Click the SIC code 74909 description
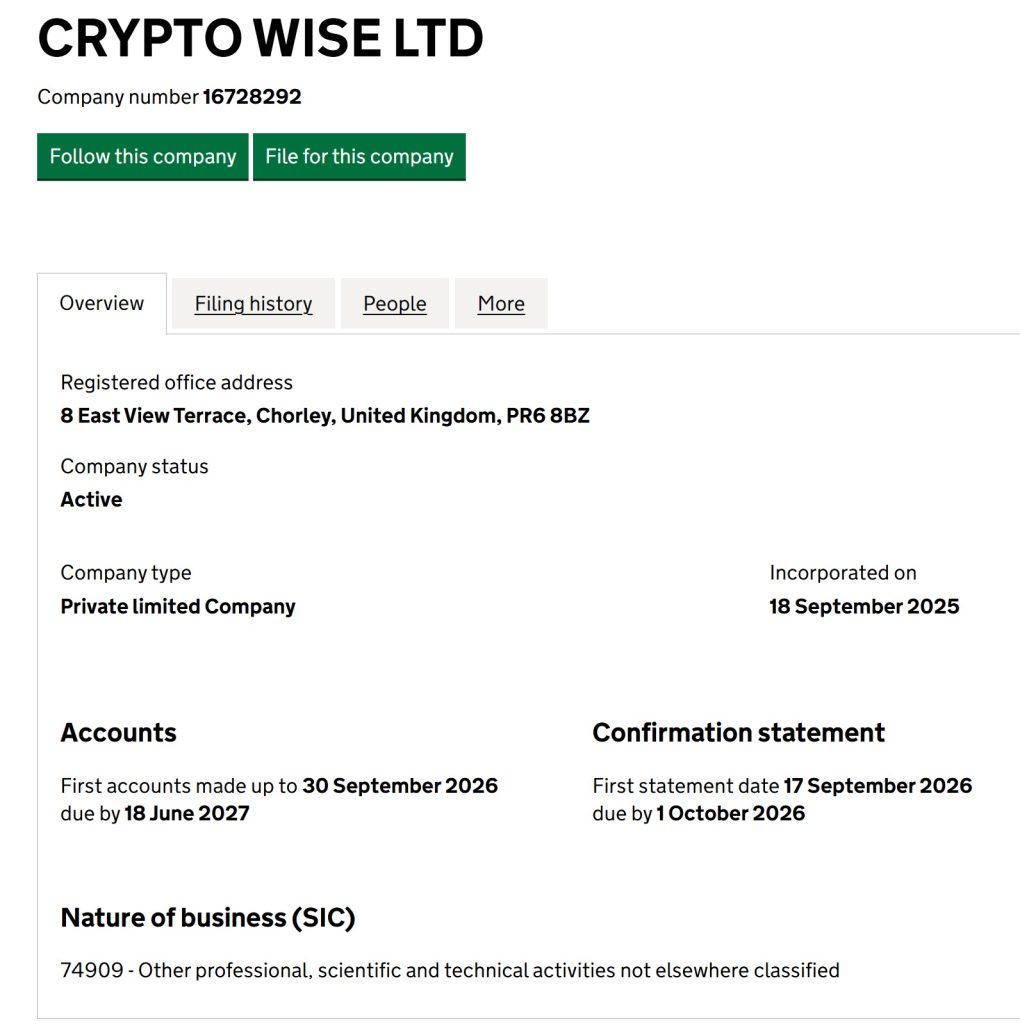The image size is (1020, 1024). tap(450, 970)
